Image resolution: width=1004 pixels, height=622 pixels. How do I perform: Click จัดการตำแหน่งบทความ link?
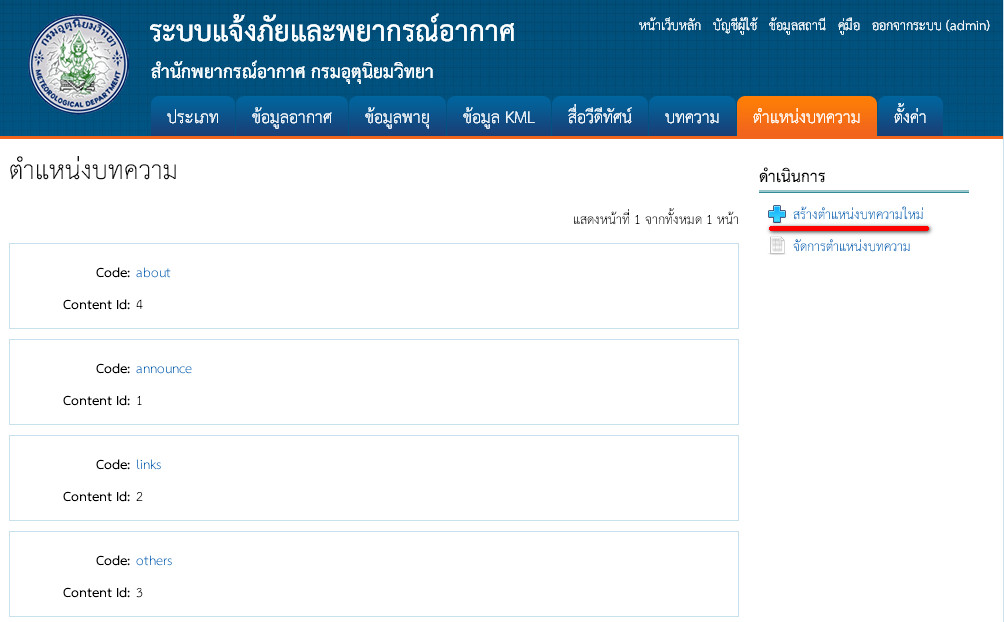click(x=852, y=246)
